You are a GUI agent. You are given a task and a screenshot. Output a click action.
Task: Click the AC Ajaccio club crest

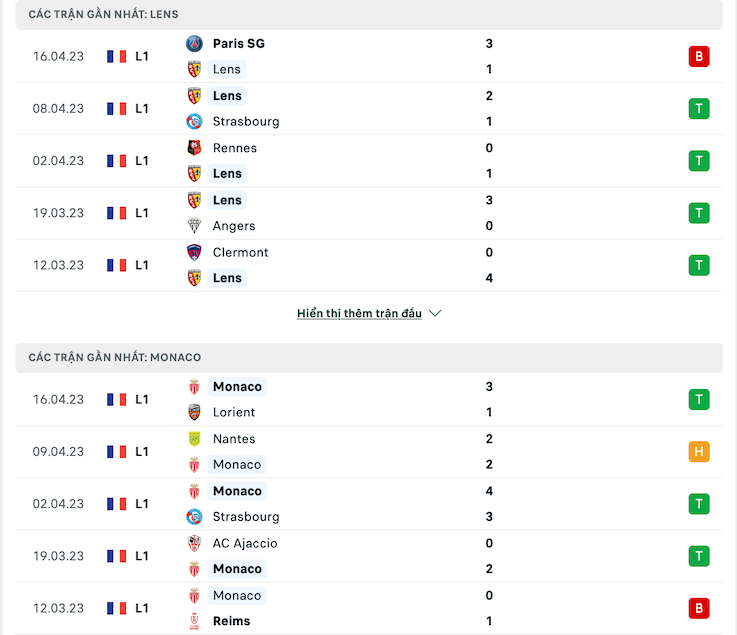click(x=194, y=543)
